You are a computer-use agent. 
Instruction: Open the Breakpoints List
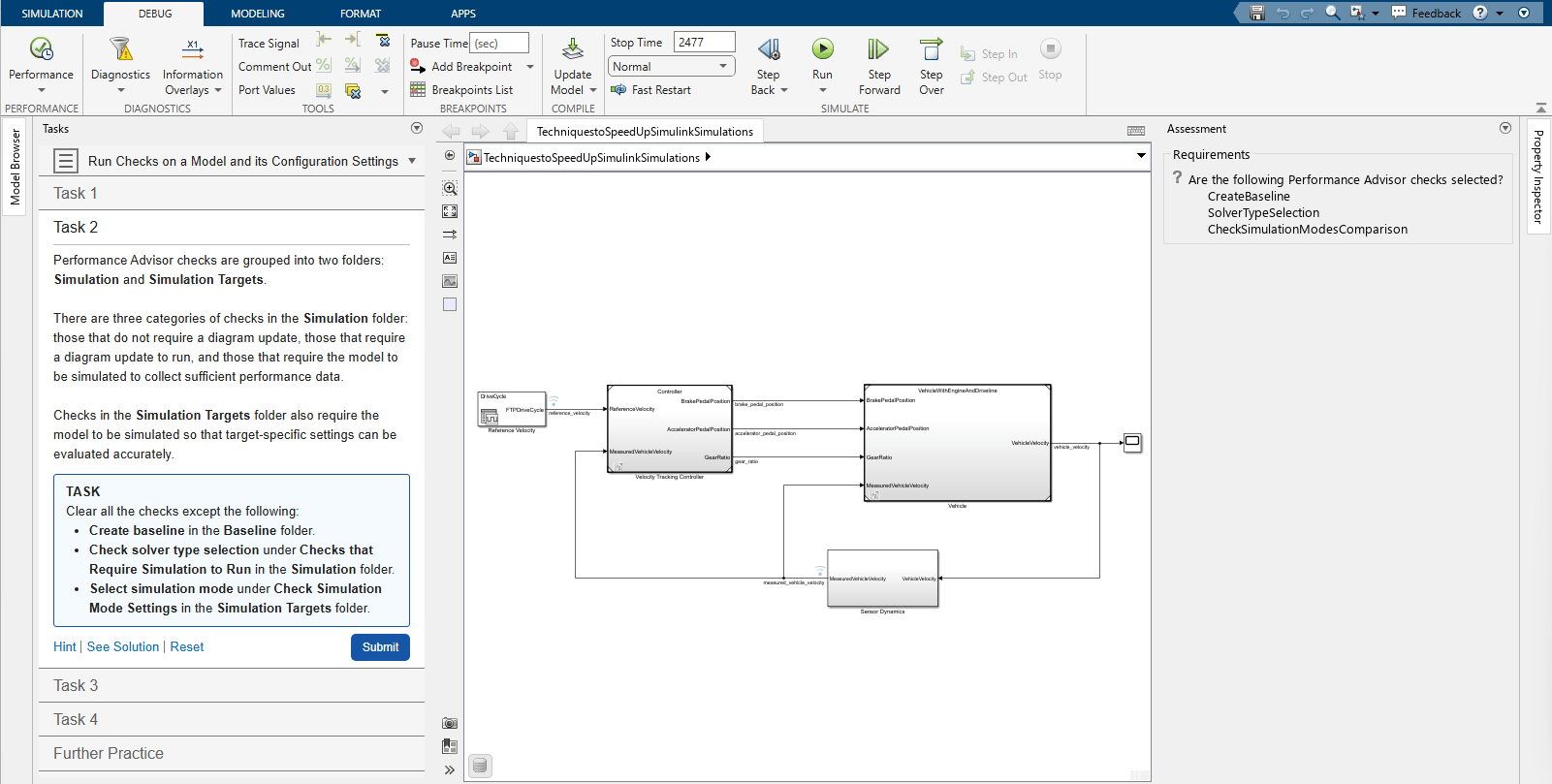461,90
